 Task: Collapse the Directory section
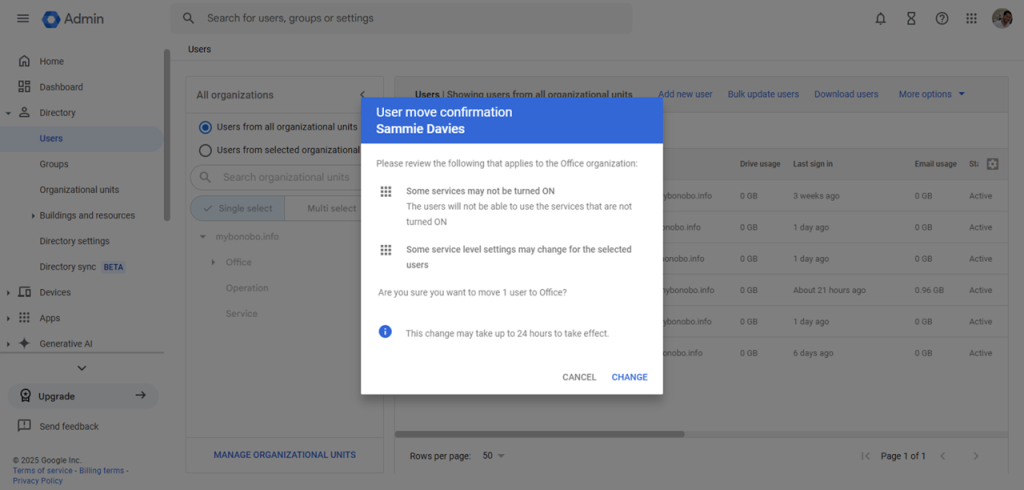point(8,113)
